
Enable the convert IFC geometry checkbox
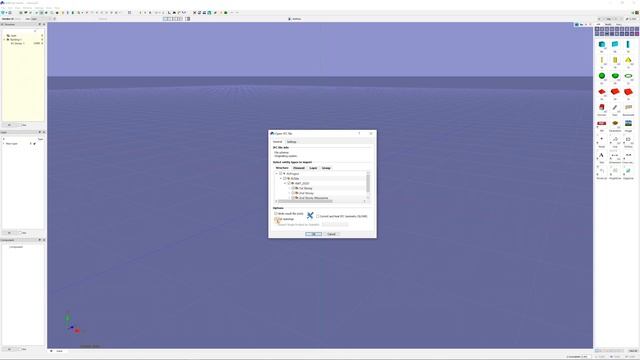point(318,216)
